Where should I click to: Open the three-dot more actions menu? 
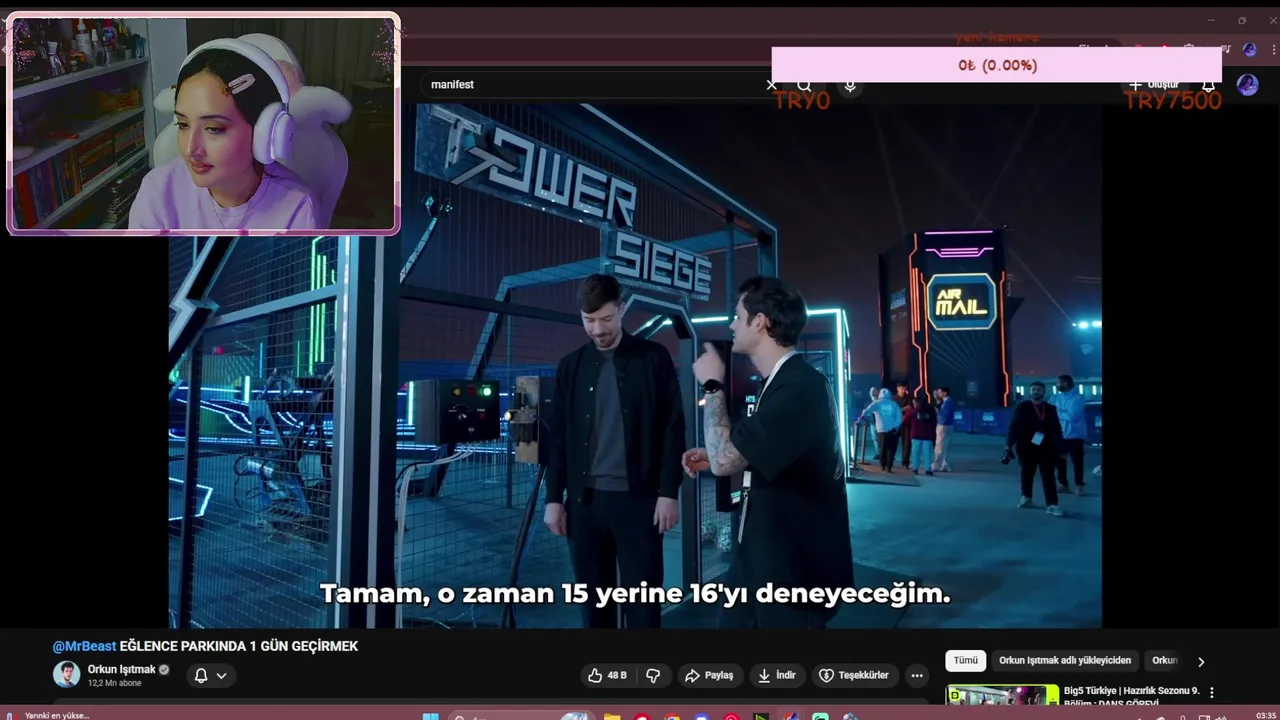click(917, 675)
